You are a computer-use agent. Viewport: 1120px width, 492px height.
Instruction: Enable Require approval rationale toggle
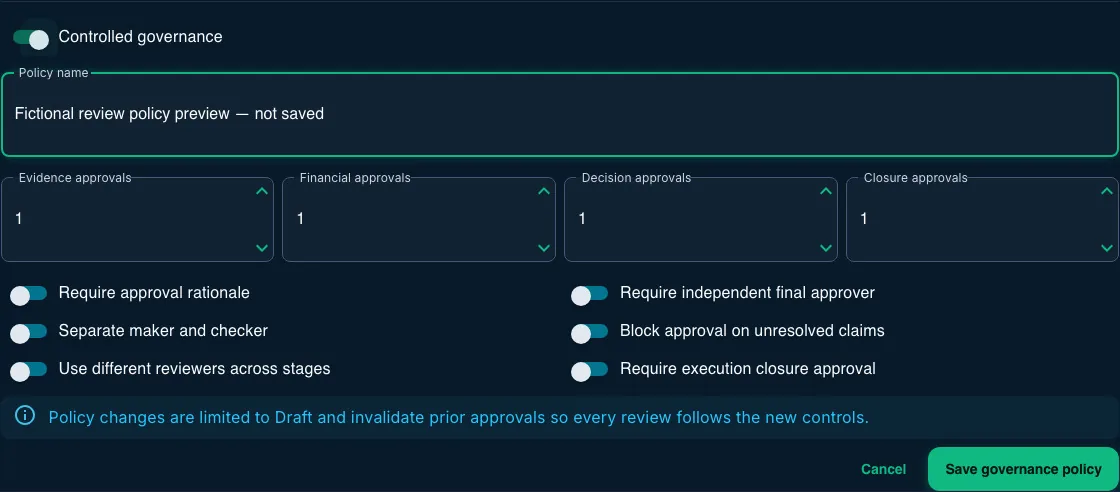tap(29, 293)
